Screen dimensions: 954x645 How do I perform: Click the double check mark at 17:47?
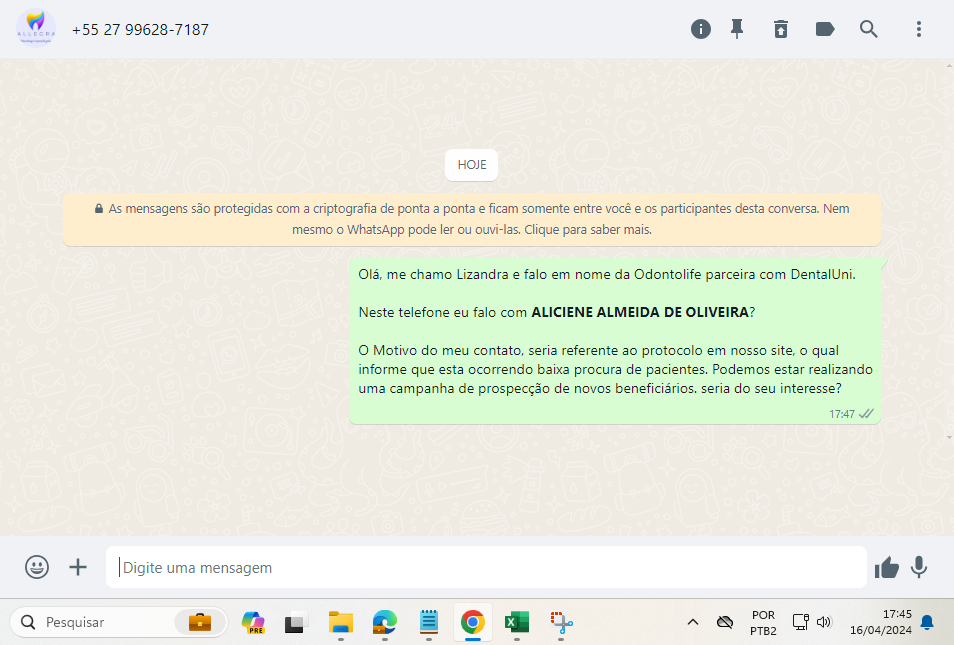pyautogui.click(x=866, y=414)
